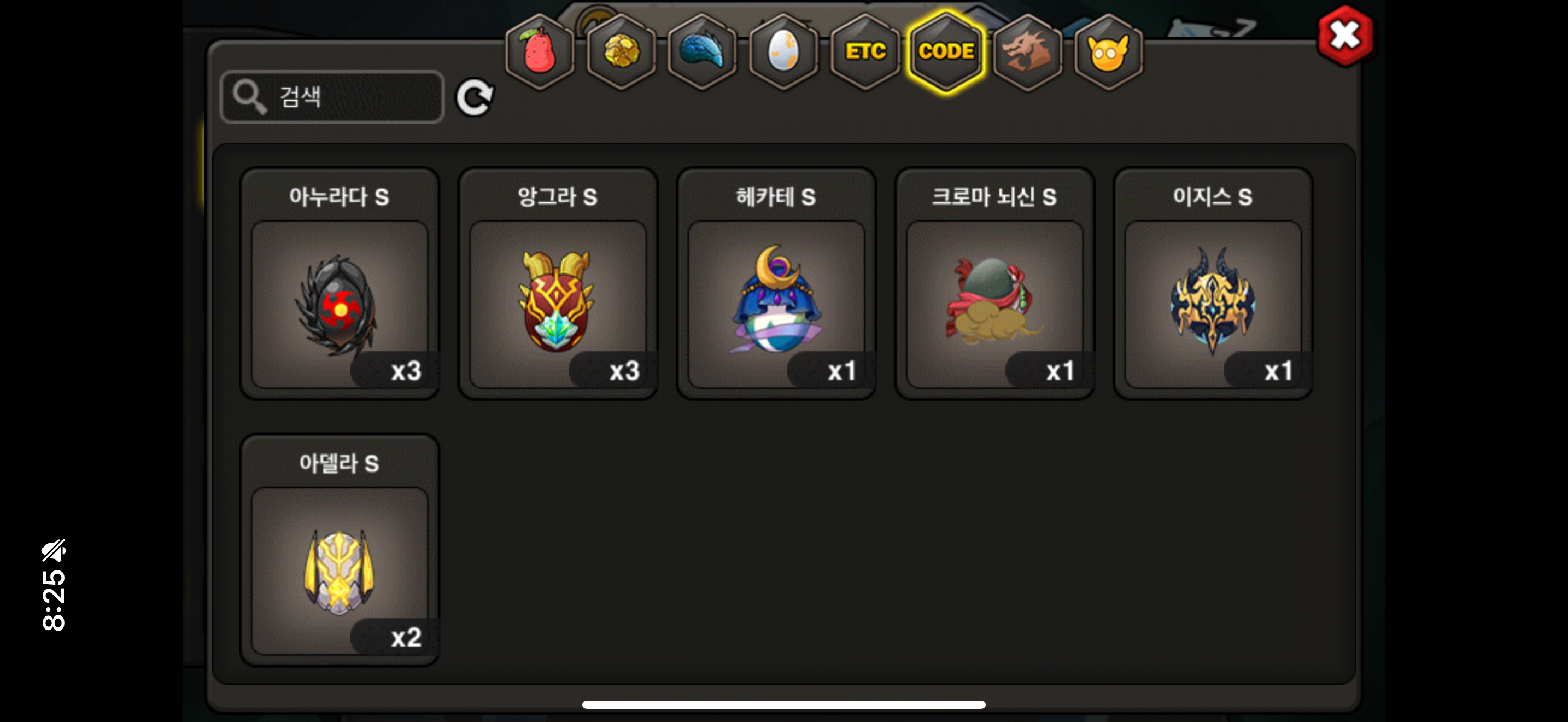
Task: Tap the white home indicator bar
Action: pyautogui.click(x=784, y=704)
